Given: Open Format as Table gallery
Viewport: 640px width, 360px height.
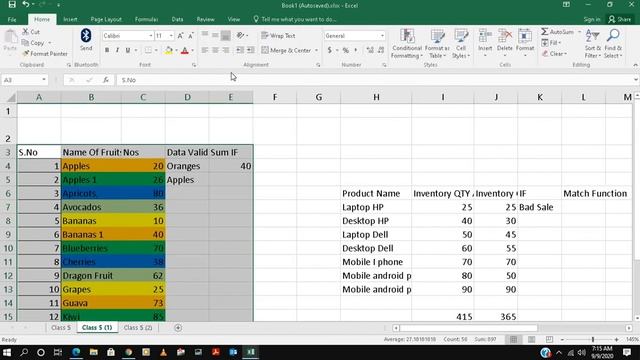Looking at the screenshot, I should 437,44.
